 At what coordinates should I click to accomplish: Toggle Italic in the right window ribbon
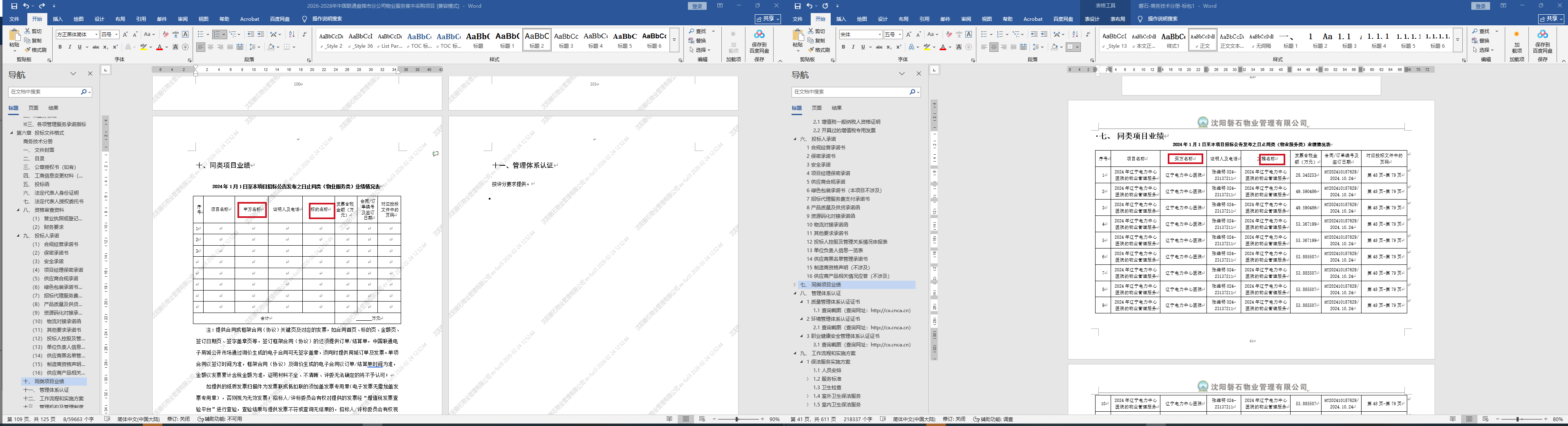click(853, 47)
